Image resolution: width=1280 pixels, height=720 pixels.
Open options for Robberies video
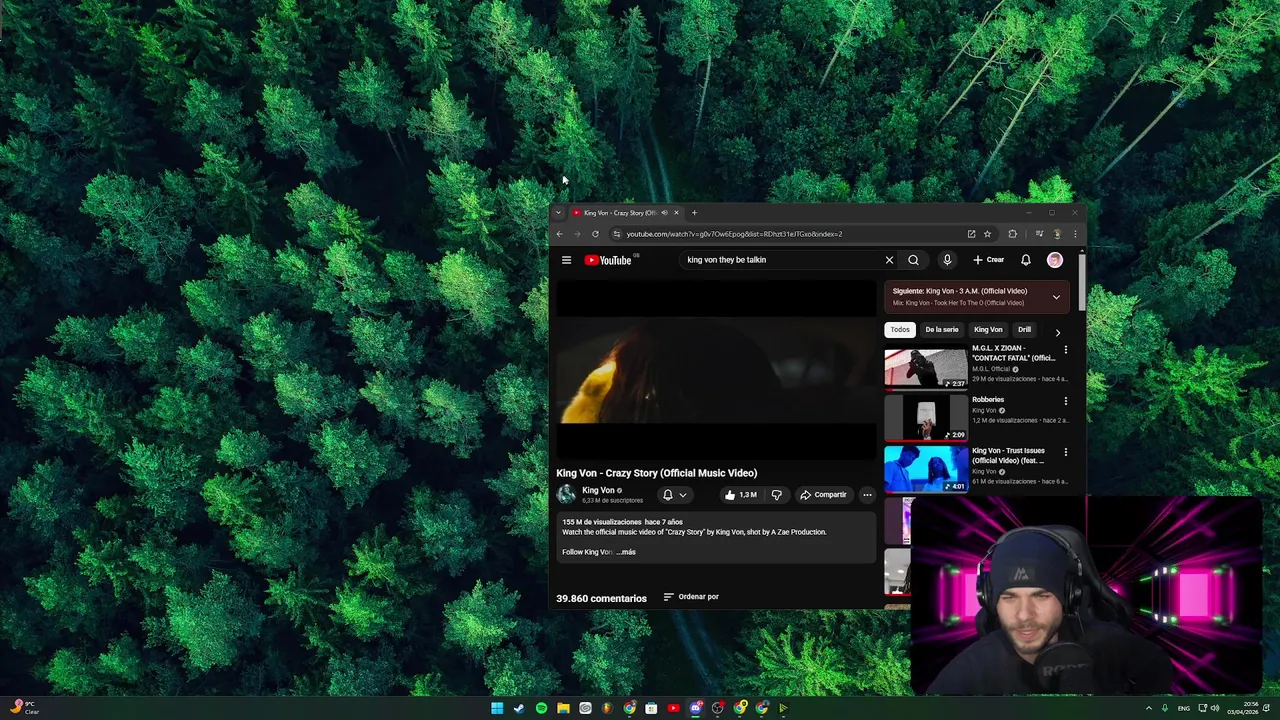[x=1065, y=401]
